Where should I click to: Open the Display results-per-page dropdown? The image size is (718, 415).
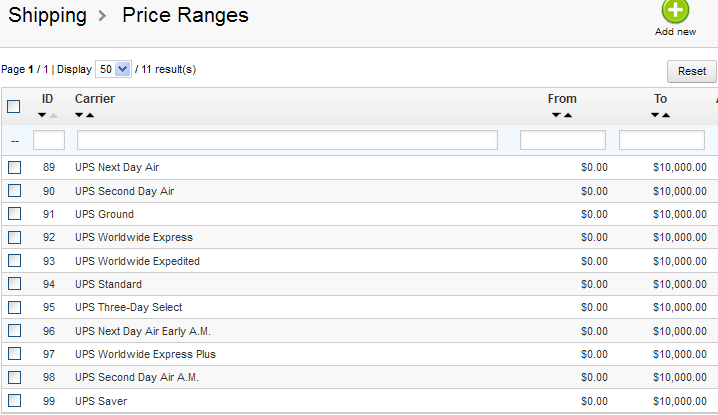pos(114,69)
